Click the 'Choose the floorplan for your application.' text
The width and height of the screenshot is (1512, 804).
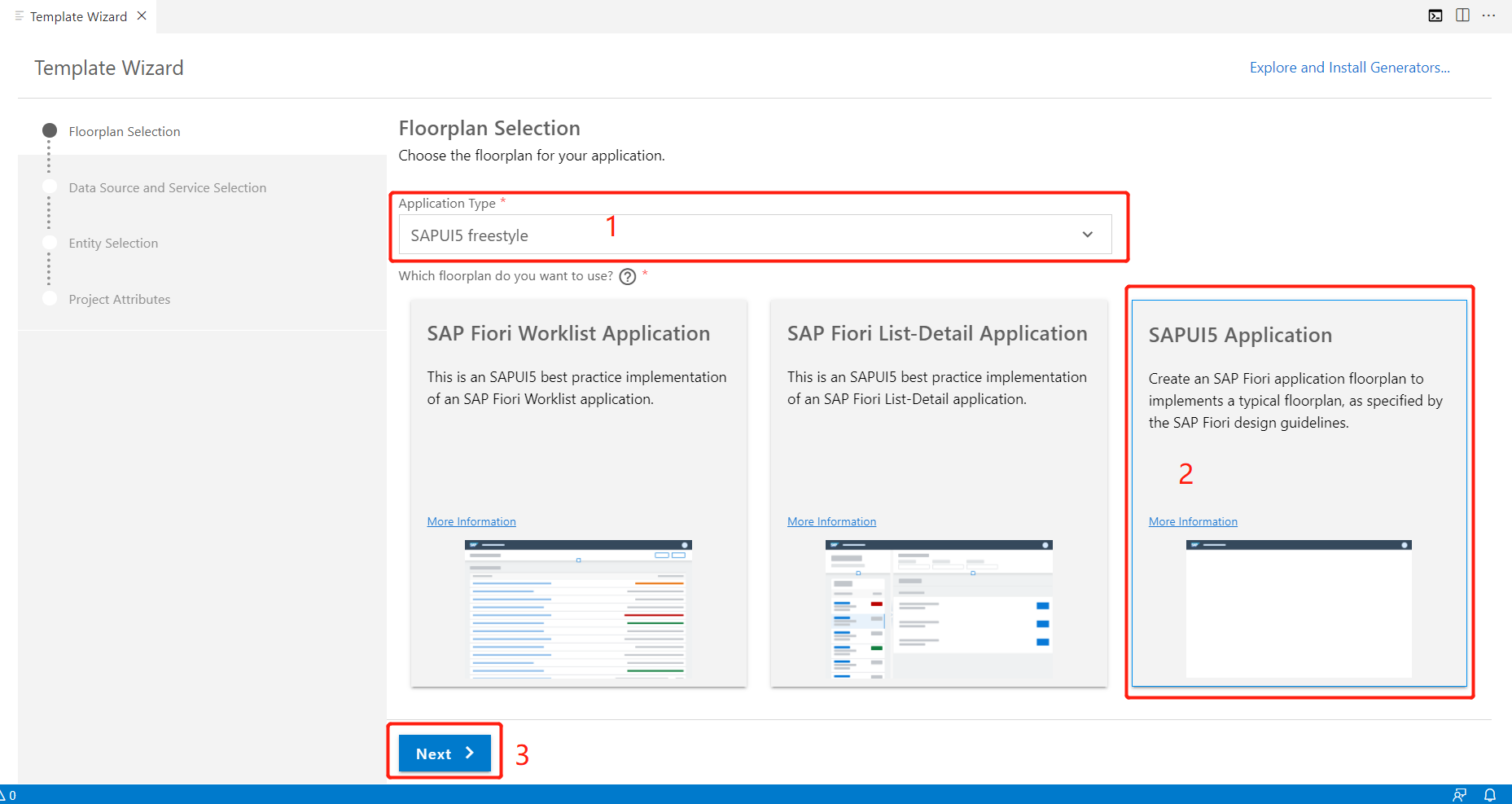(532, 156)
